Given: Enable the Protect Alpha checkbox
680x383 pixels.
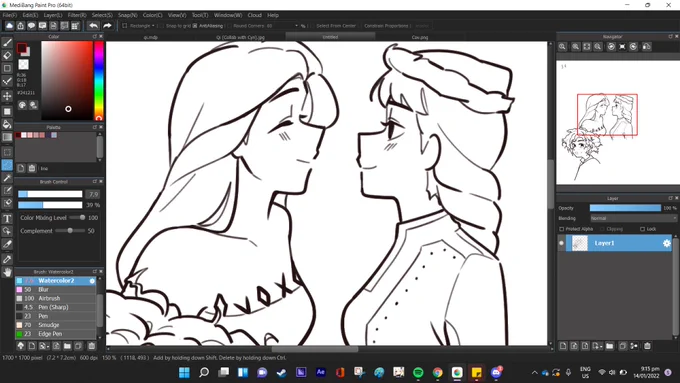Looking at the screenshot, I should [562, 229].
